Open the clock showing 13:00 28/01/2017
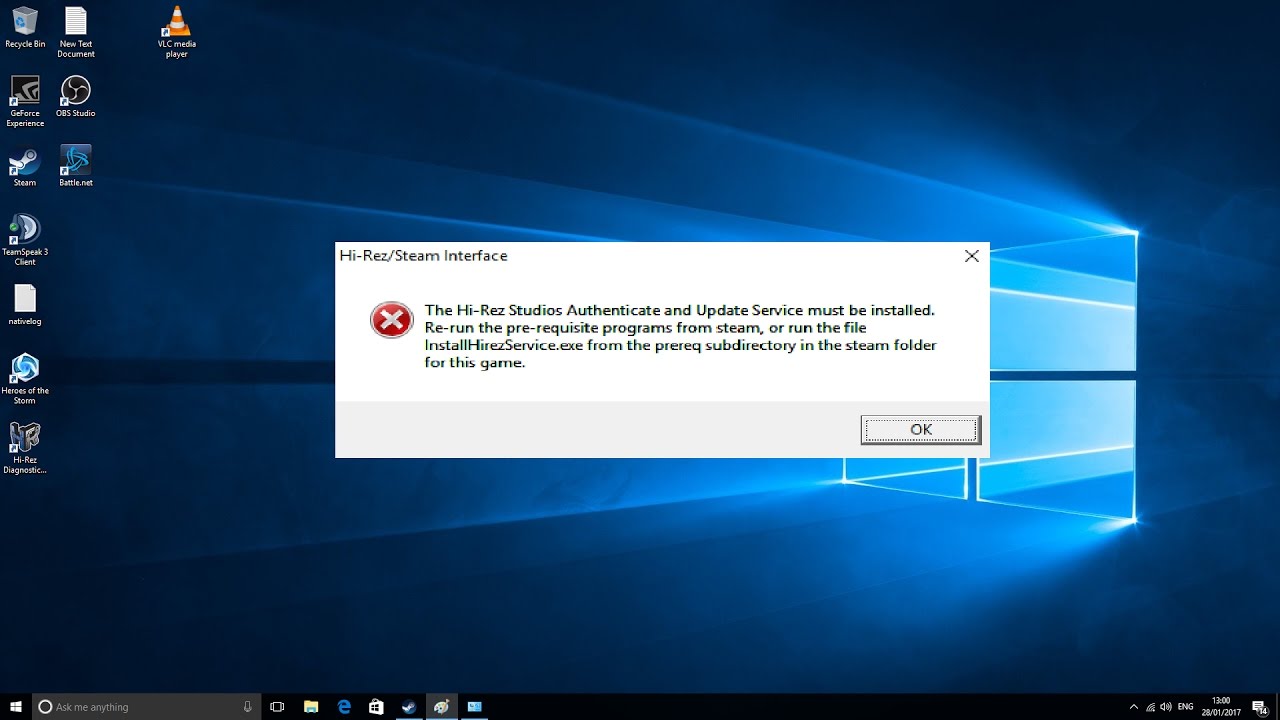 1223,707
